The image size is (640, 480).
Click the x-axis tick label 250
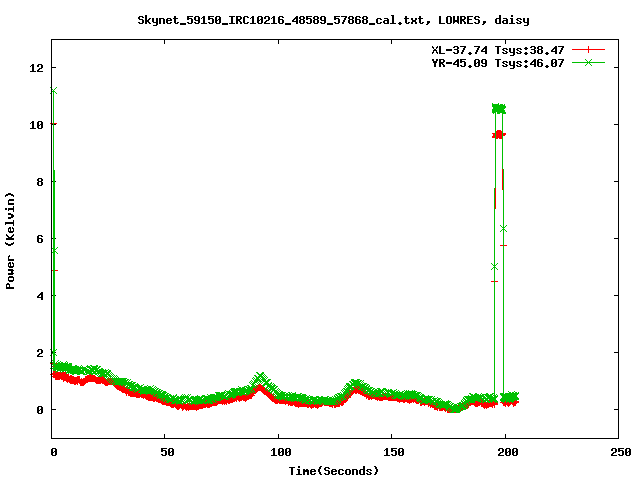(621, 452)
